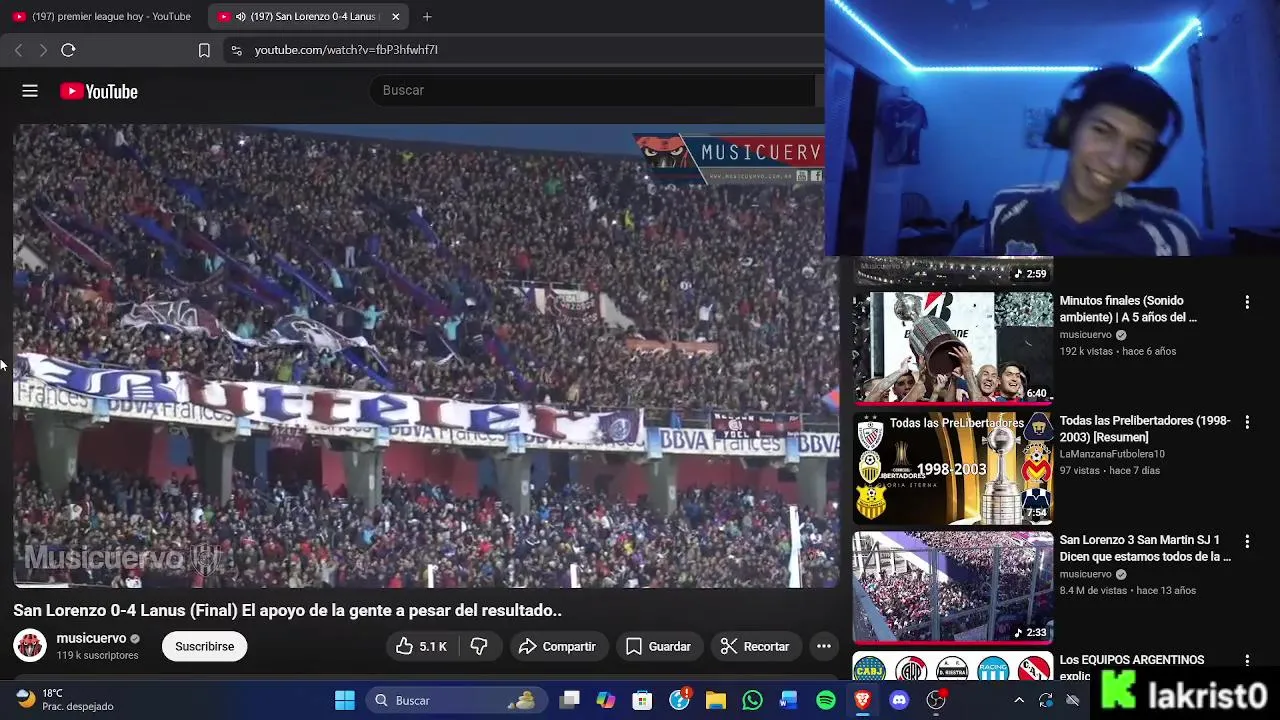Open San Lorenzo 3 San Martin SJ 1 title
The width and height of the screenshot is (1280, 720).
[x=1145, y=548]
